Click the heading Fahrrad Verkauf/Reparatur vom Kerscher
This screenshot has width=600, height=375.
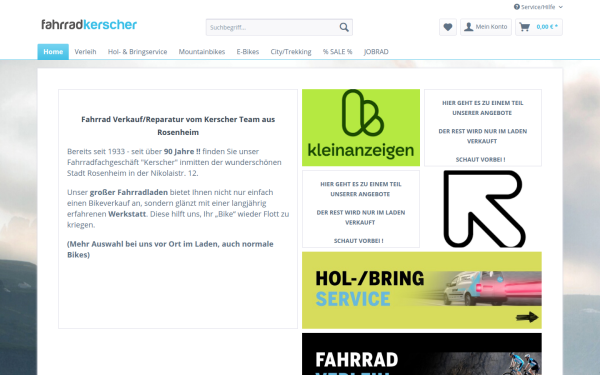(178, 126)
